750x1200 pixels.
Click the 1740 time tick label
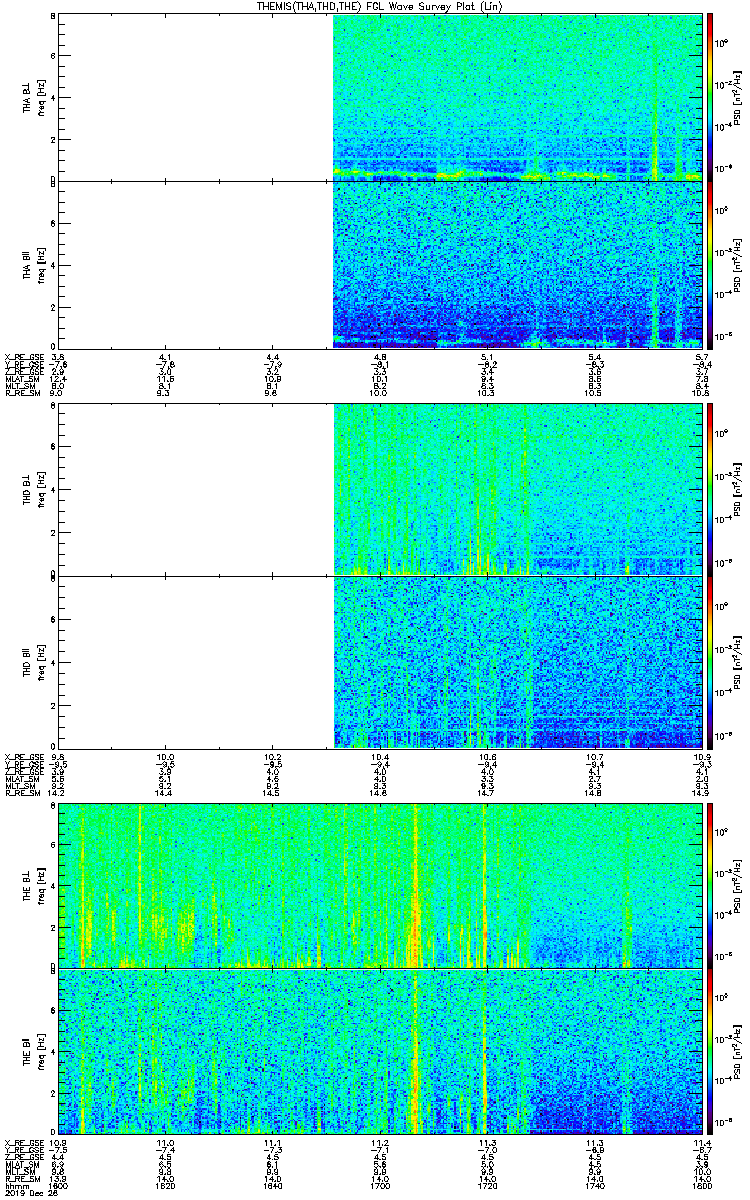coord(594,1184)
